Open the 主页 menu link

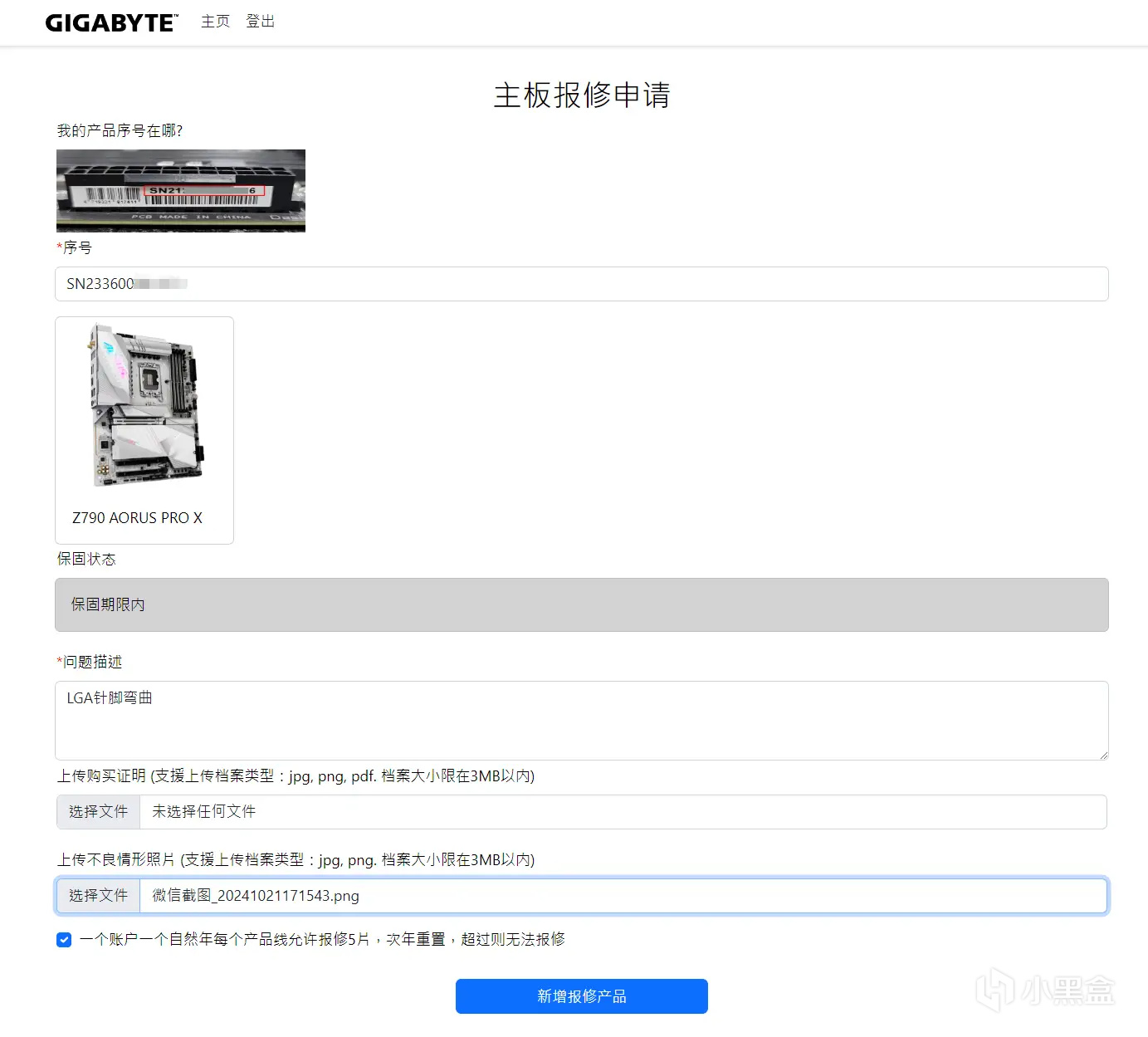[215, 22]
